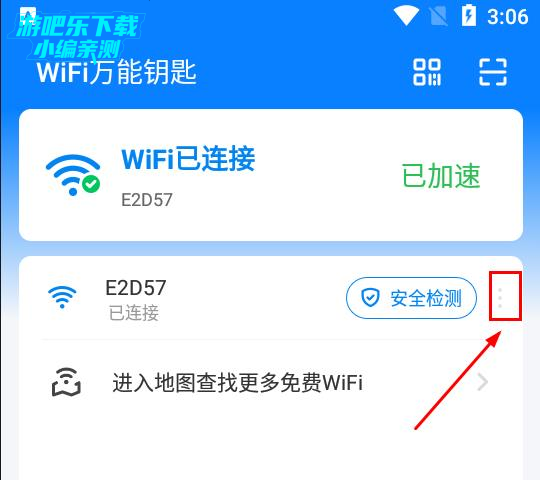Viewport: 540px width, 480px height.
Task: Open the QR code icon in header
Action: point(427,72)
